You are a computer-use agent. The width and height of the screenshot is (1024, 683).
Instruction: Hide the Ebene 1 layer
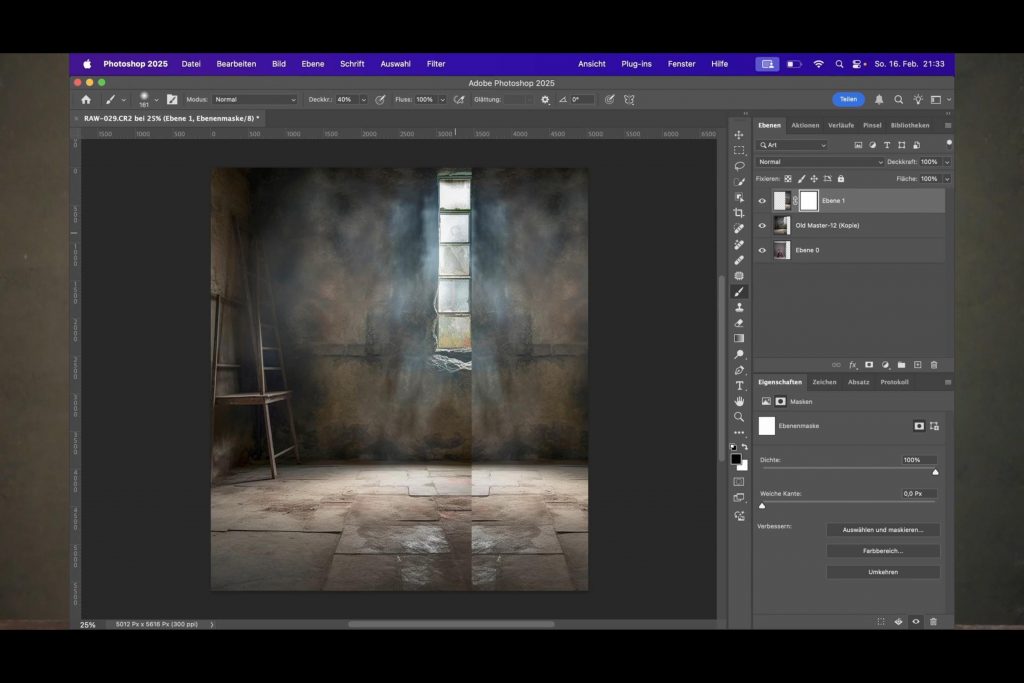click(762, 201)
